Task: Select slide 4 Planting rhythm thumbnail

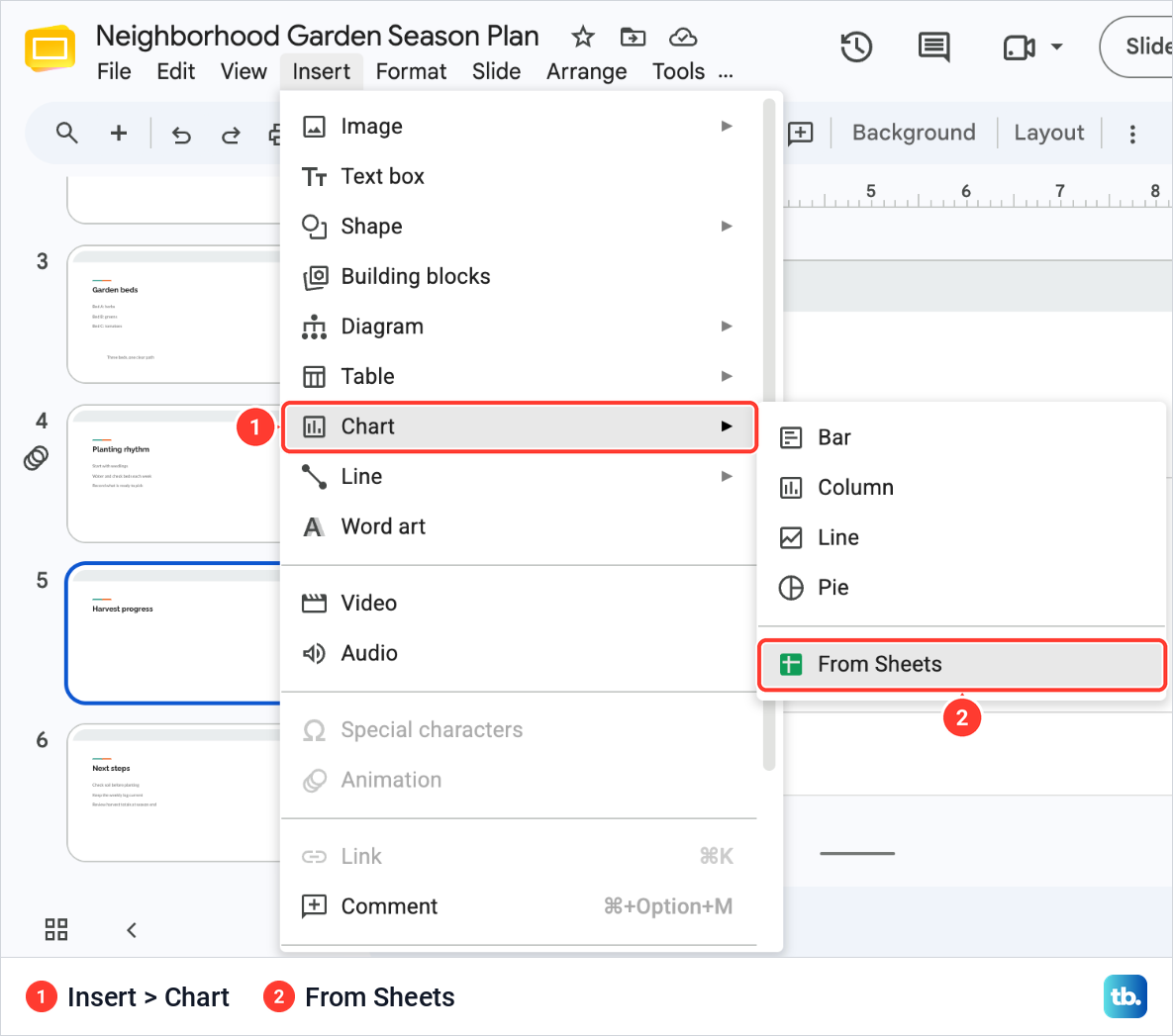Action: (x=173, y=474)
